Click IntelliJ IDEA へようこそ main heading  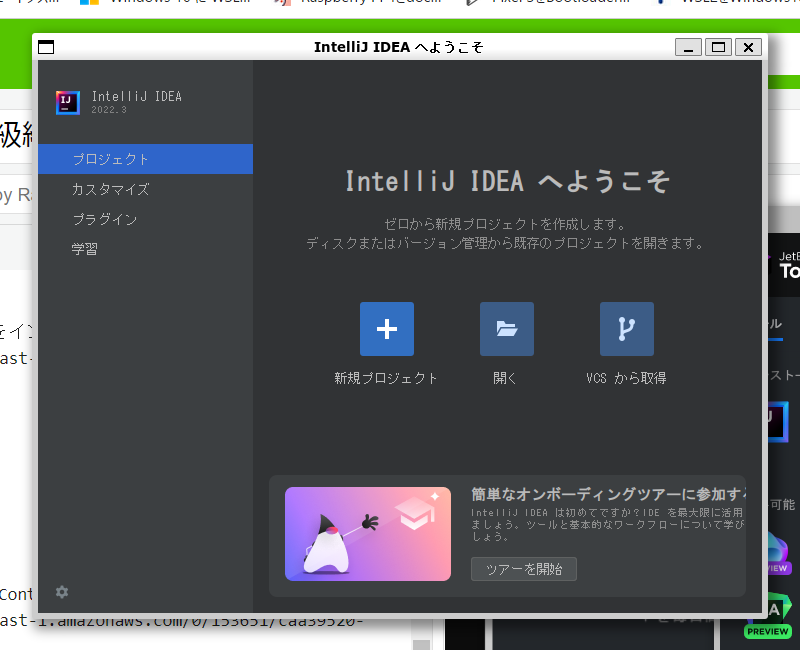click(x=508, y=181)
